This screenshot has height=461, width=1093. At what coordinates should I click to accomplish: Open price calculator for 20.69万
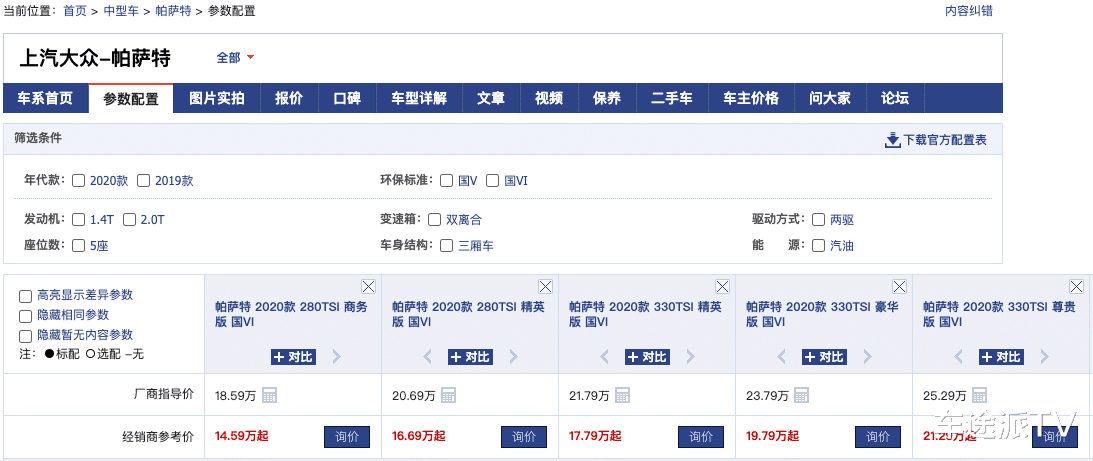pyautogui.click(x=449, y=395)
